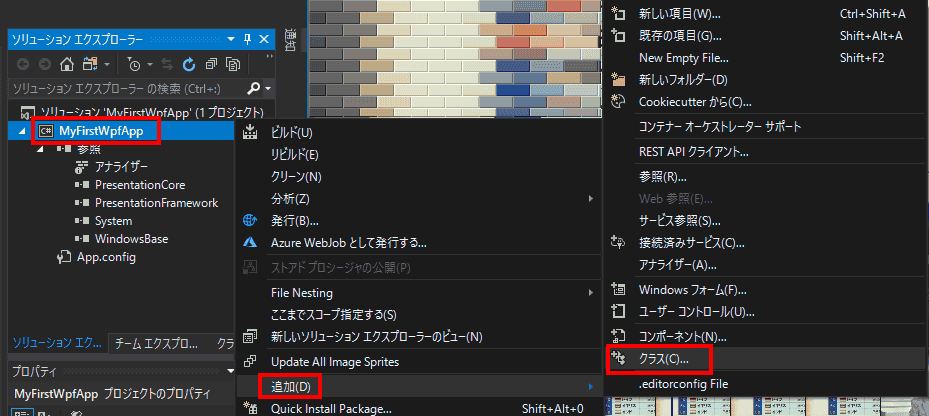This screenshot has width=929, height=416.
Task: Select the PresentationFramework reference
Action: (156, 203)
